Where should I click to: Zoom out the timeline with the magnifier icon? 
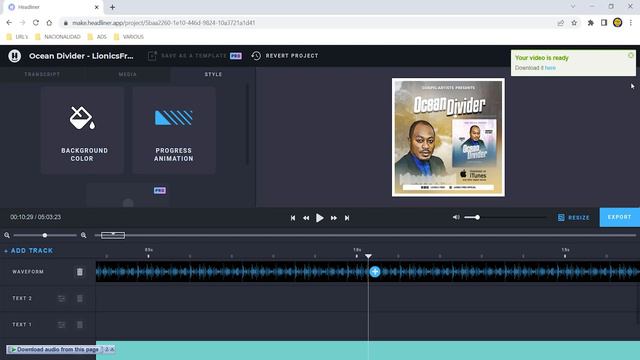[x=7, y=235]
